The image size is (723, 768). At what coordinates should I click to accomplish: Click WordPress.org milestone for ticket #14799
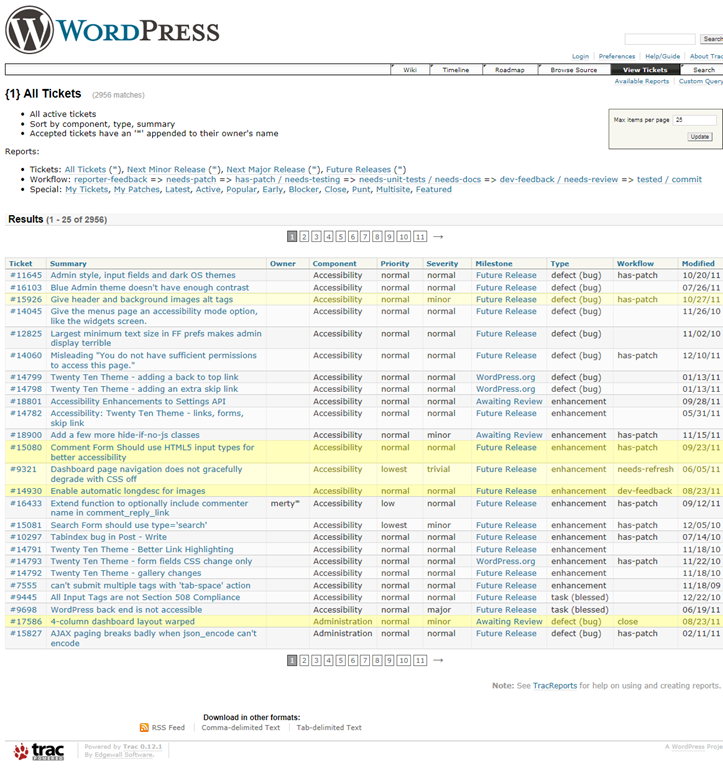coord(506,377)
